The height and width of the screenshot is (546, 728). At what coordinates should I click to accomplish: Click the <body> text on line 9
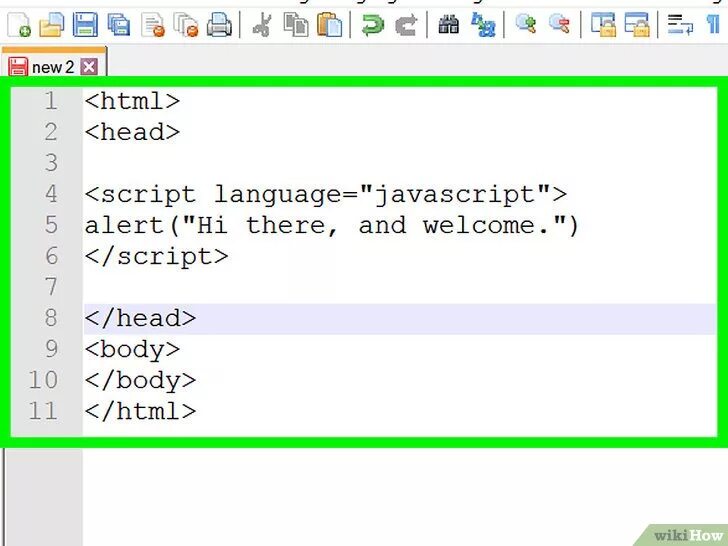coord(132,350)
